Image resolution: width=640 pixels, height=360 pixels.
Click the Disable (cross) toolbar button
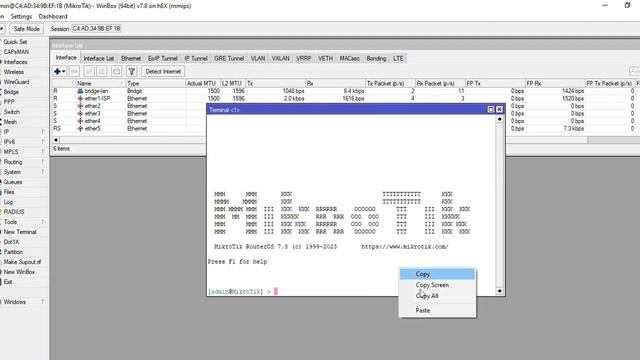[102, 71]
